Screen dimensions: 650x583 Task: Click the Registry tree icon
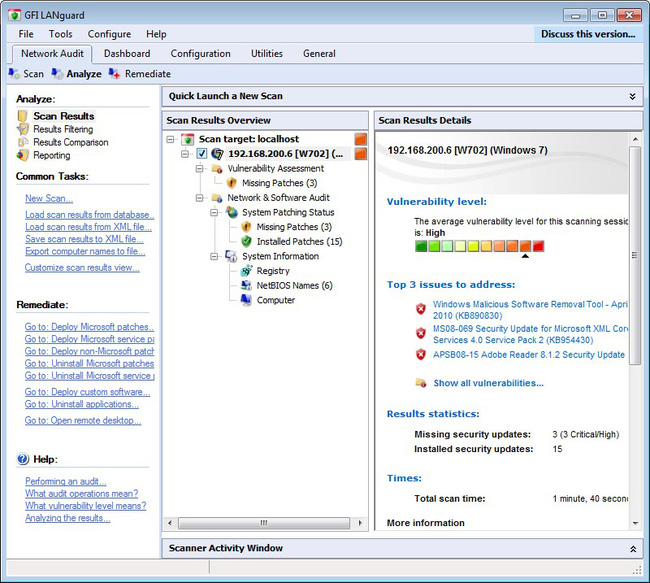(x=246, y=271)
